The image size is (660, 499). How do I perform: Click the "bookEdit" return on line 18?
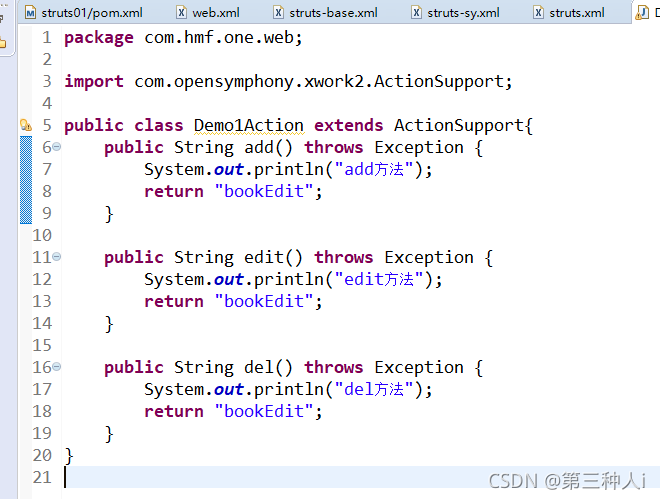click(x=264, y=411)
